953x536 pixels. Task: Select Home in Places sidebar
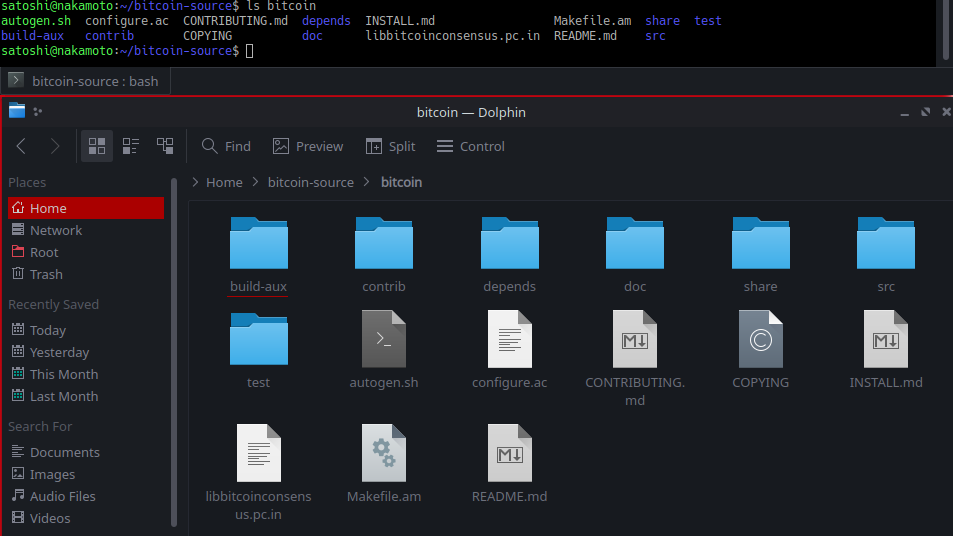[x=86, y=208]
